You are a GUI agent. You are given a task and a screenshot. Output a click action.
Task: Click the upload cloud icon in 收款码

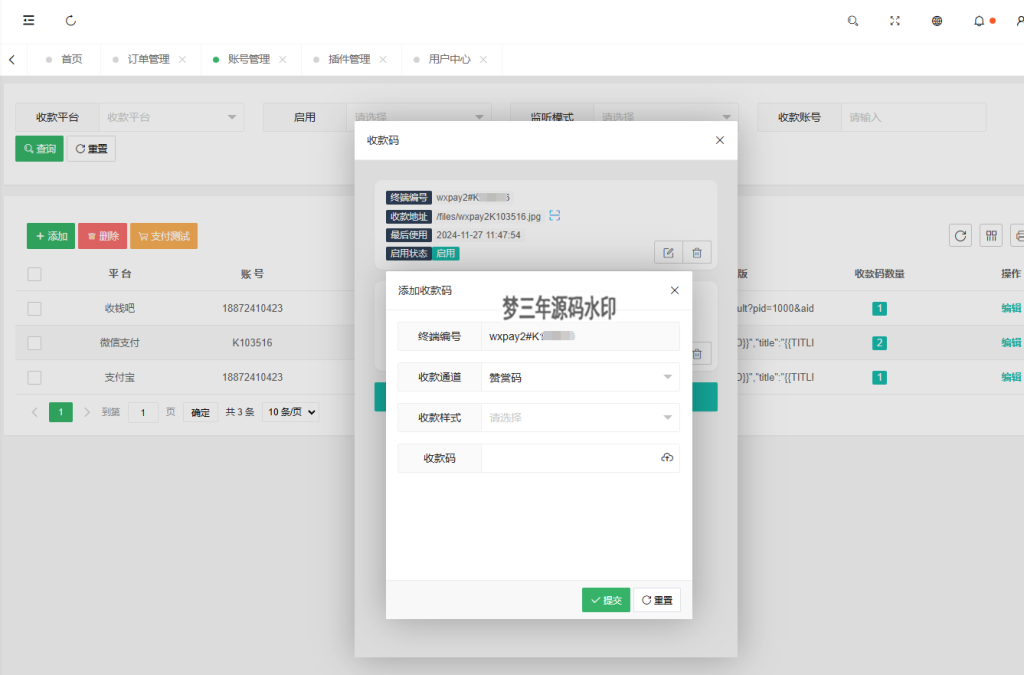point(667,458)
